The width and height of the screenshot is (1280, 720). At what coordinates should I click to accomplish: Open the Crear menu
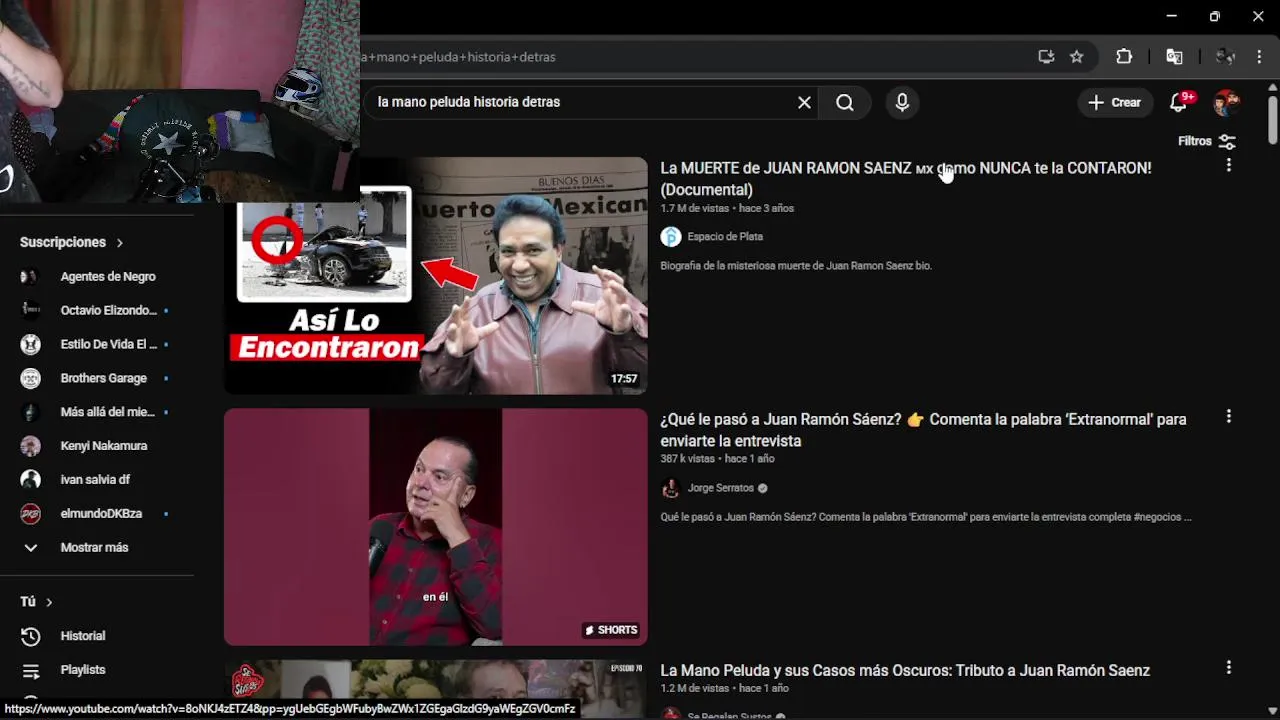(1115, 102)
